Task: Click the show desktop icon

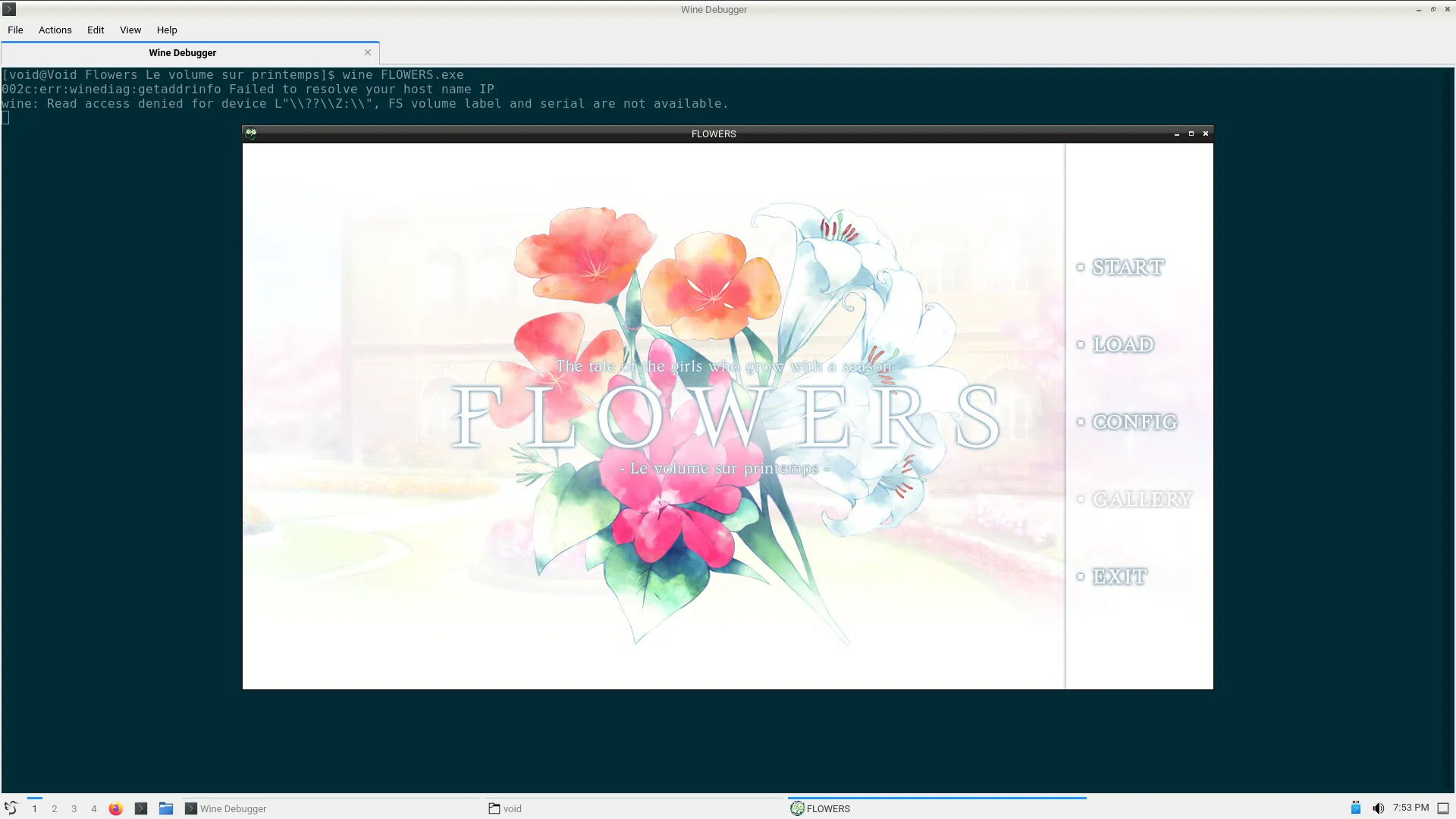Action: pyautogui.click(x=1443, y=808)
